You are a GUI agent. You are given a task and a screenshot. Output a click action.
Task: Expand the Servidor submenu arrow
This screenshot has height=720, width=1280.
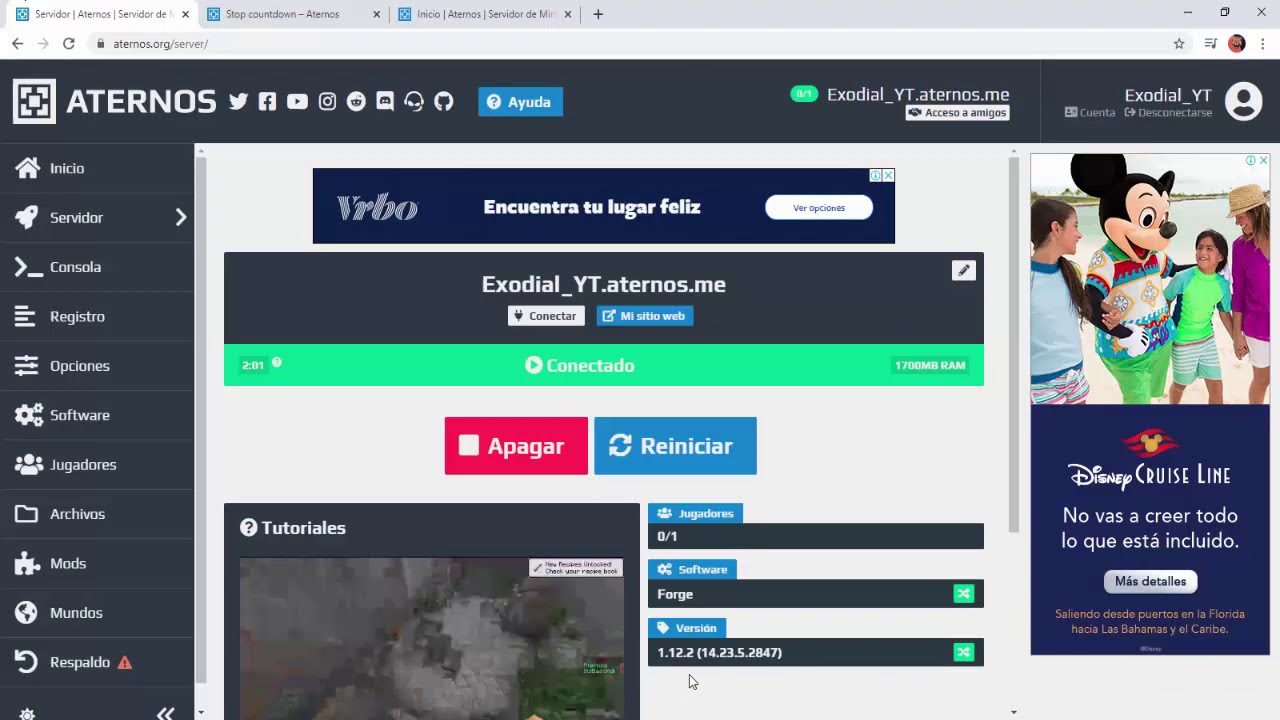pyautogui.click(x=181, y=217)
